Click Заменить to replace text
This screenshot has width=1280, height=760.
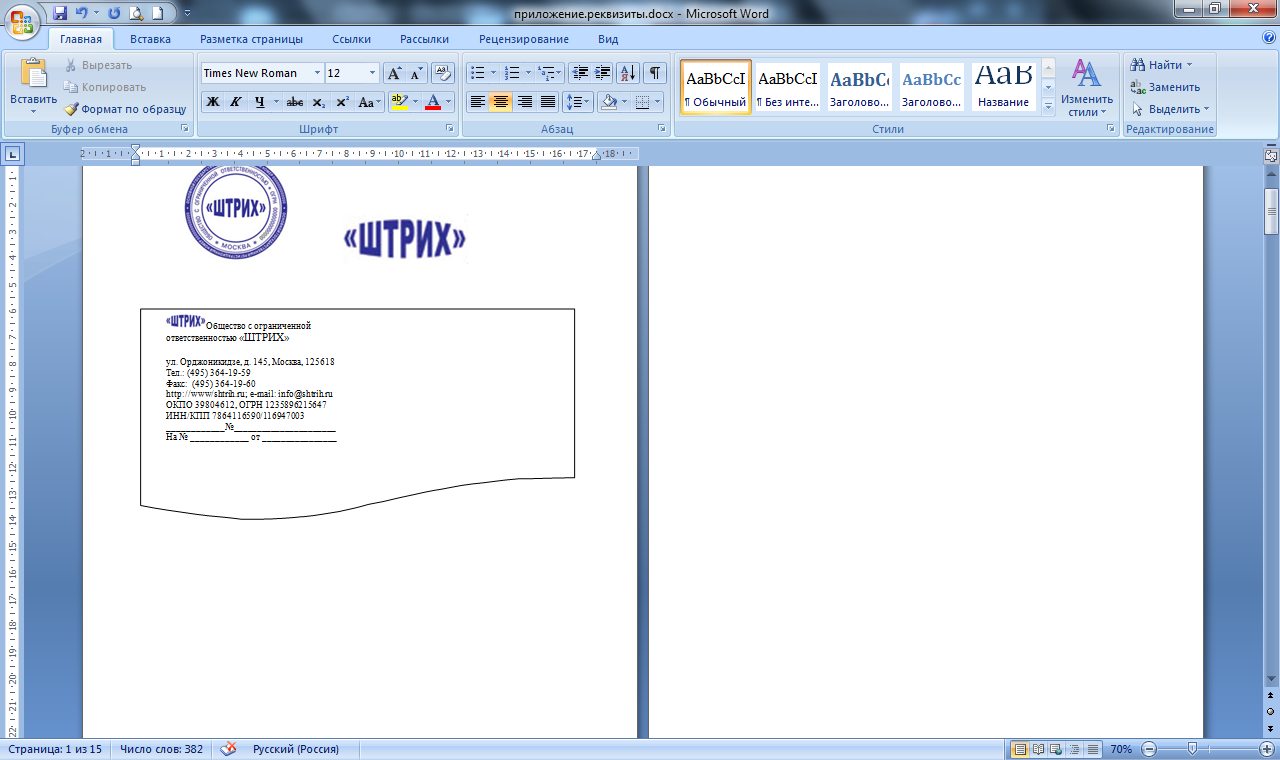pyautogui.click(x=1165, y=87)
